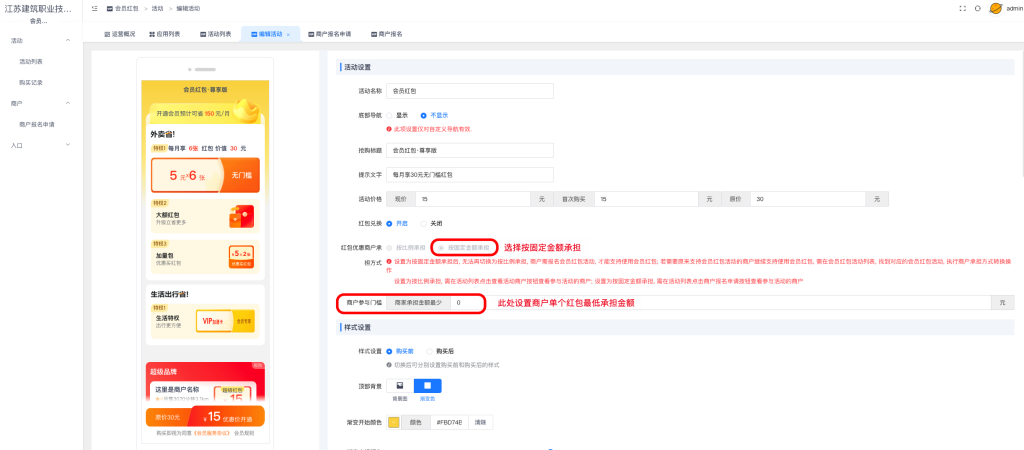
Task: Open the yellow gradient start color swatch
Action: coord(394,422)
